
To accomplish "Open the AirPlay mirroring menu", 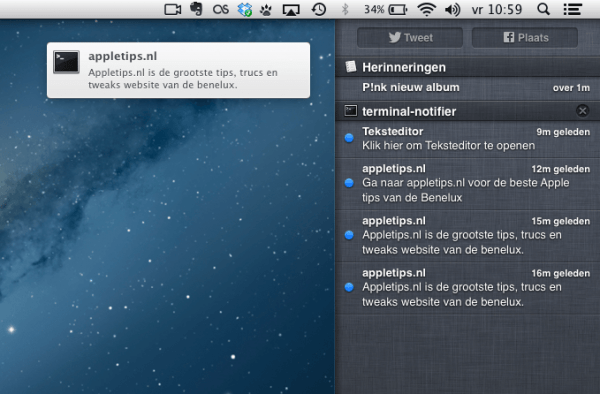I will pos(291,10).
